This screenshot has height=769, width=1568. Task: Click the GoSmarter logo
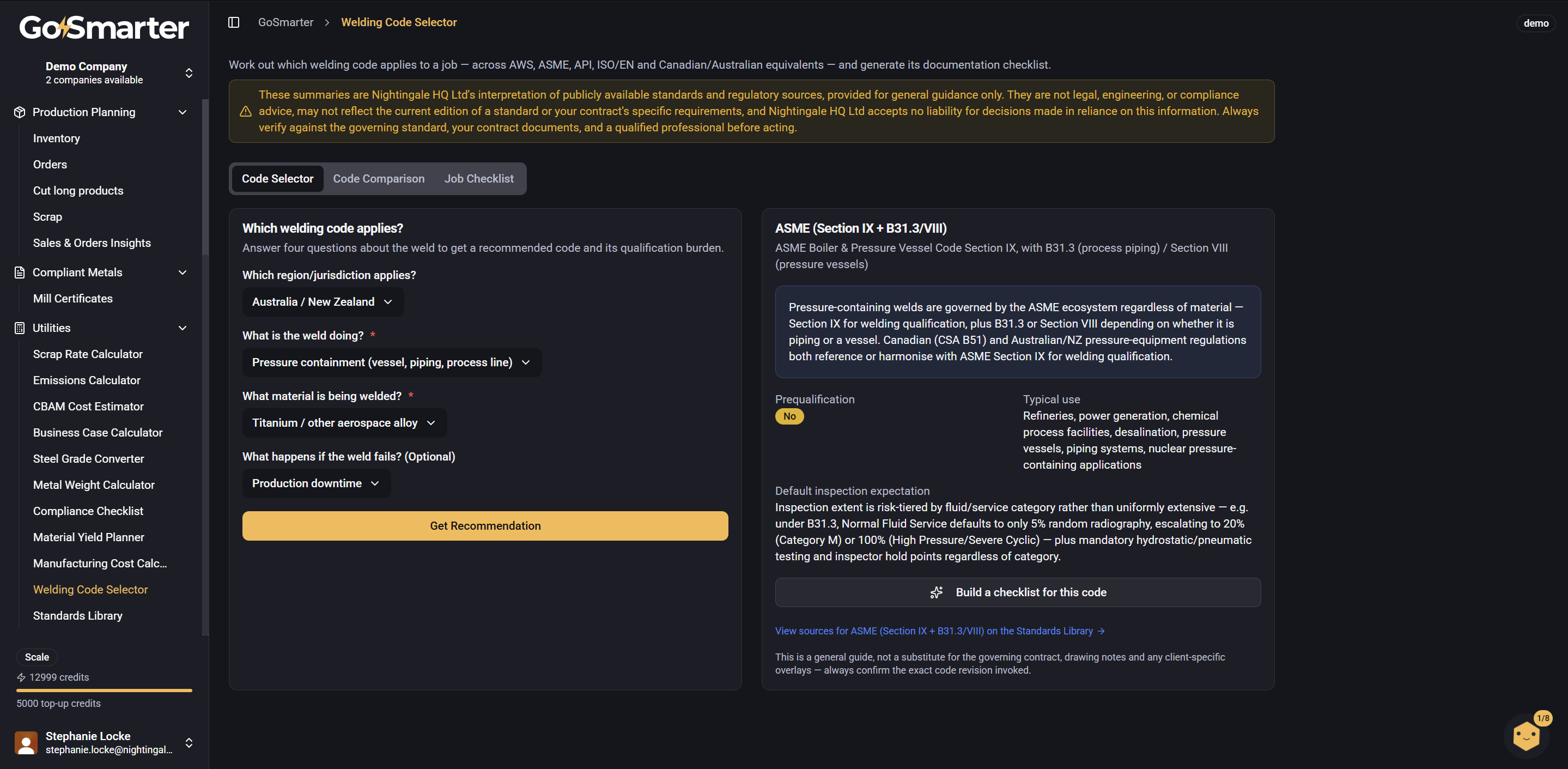coord(104,27)
